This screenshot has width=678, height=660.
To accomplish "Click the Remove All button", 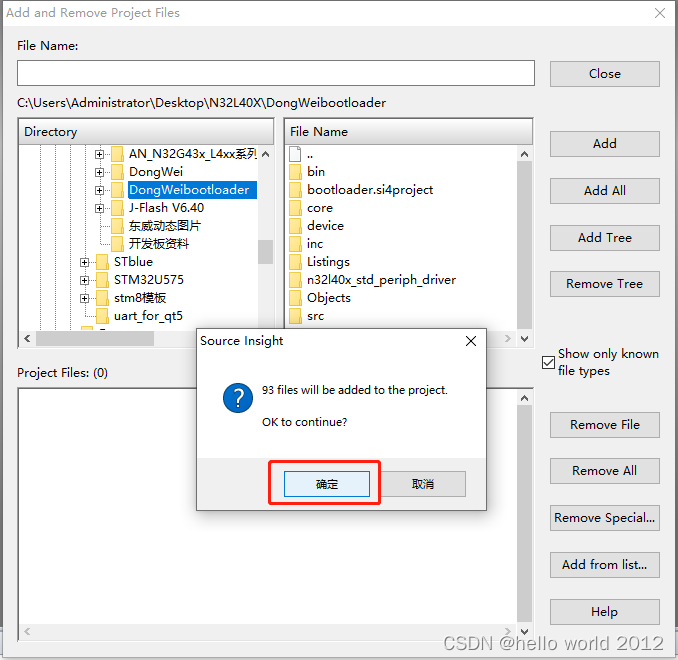I will (604, 471).
